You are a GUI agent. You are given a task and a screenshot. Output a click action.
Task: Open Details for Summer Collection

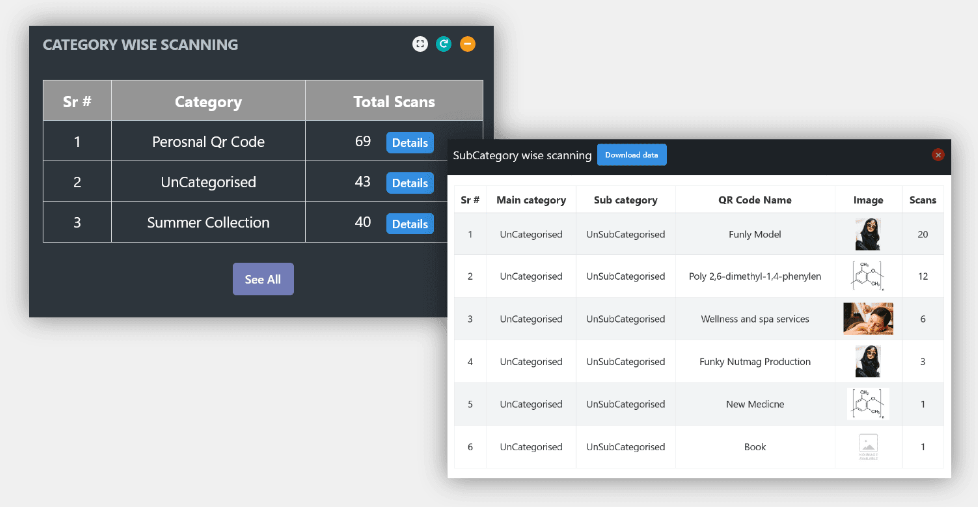pyautogui.click(x=409, y=224)
